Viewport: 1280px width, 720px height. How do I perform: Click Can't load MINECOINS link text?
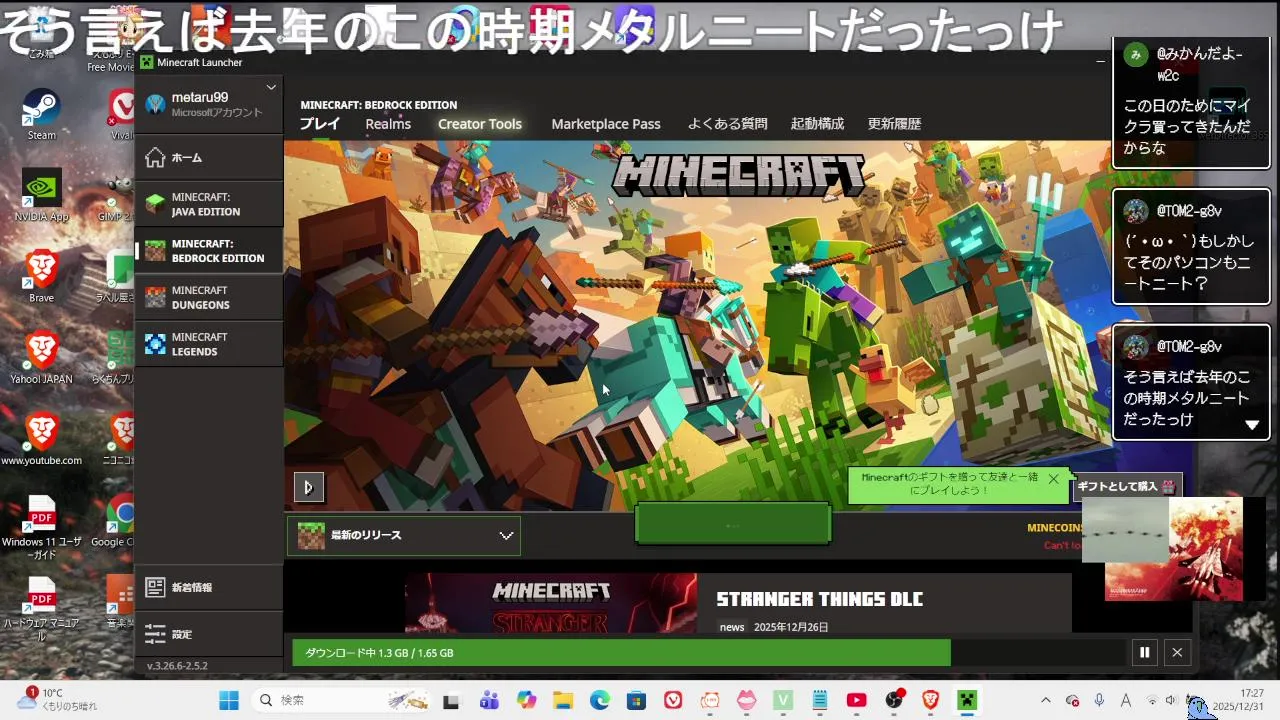click(x=1063, y=545)
